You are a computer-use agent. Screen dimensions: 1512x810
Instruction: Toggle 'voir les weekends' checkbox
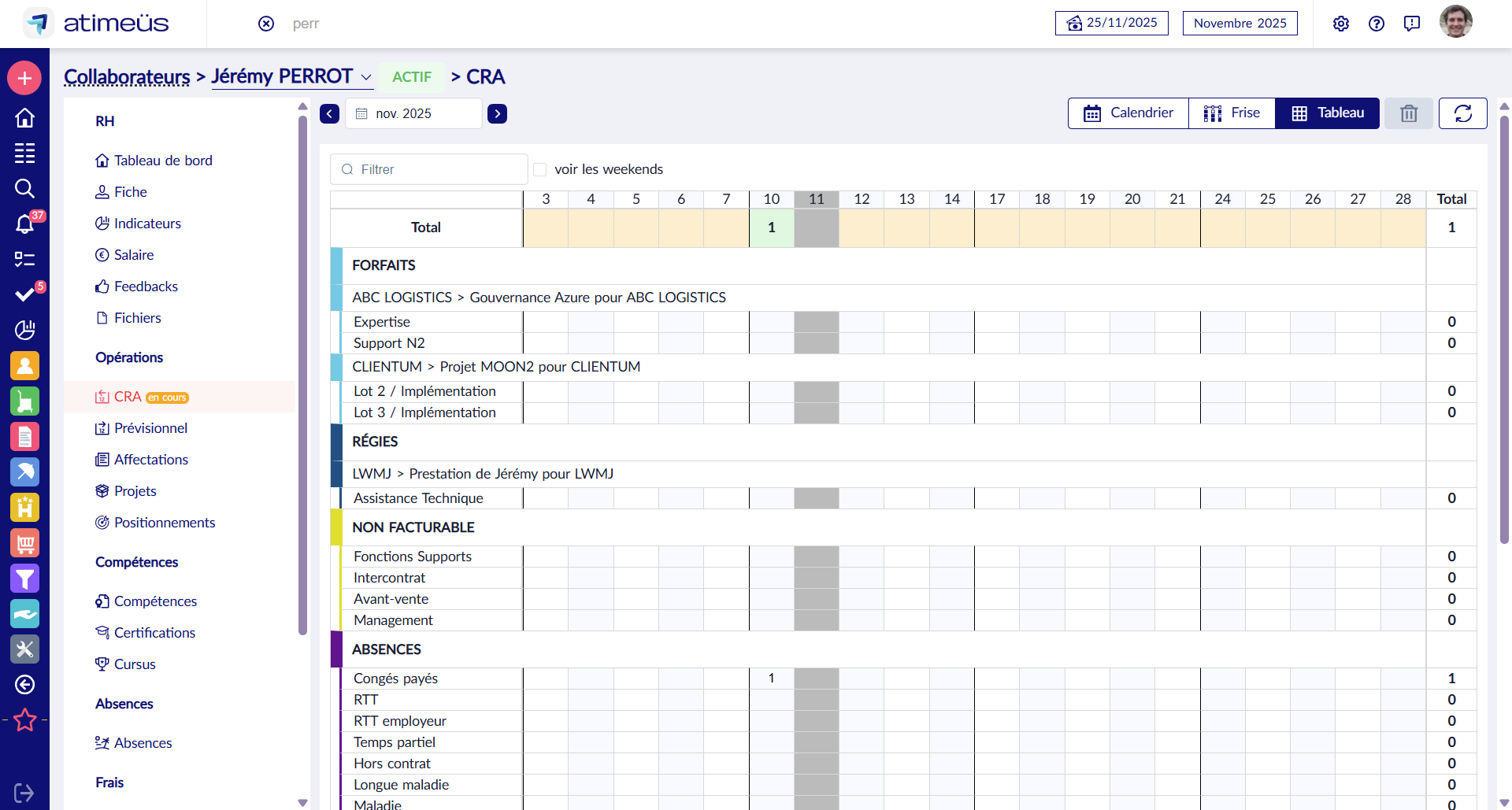[x=540, y=169]
